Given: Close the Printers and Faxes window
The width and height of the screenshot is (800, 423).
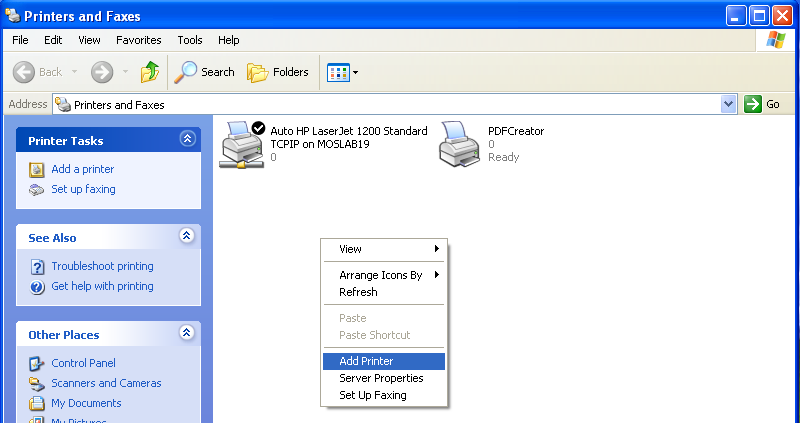Looking at the screenshot, I should 782,16.
